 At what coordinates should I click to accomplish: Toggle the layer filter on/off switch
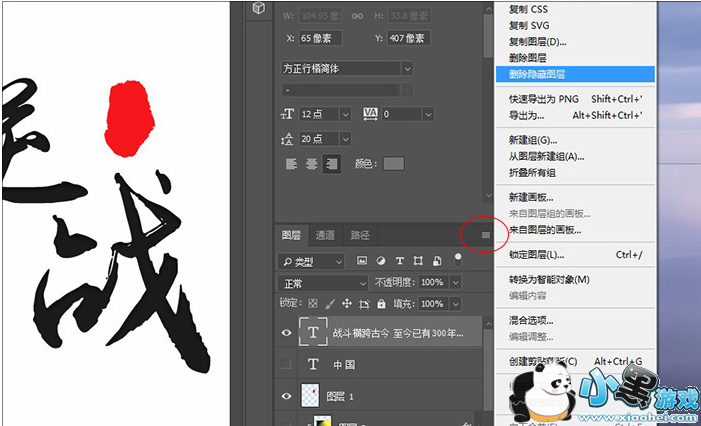[458, 260]
